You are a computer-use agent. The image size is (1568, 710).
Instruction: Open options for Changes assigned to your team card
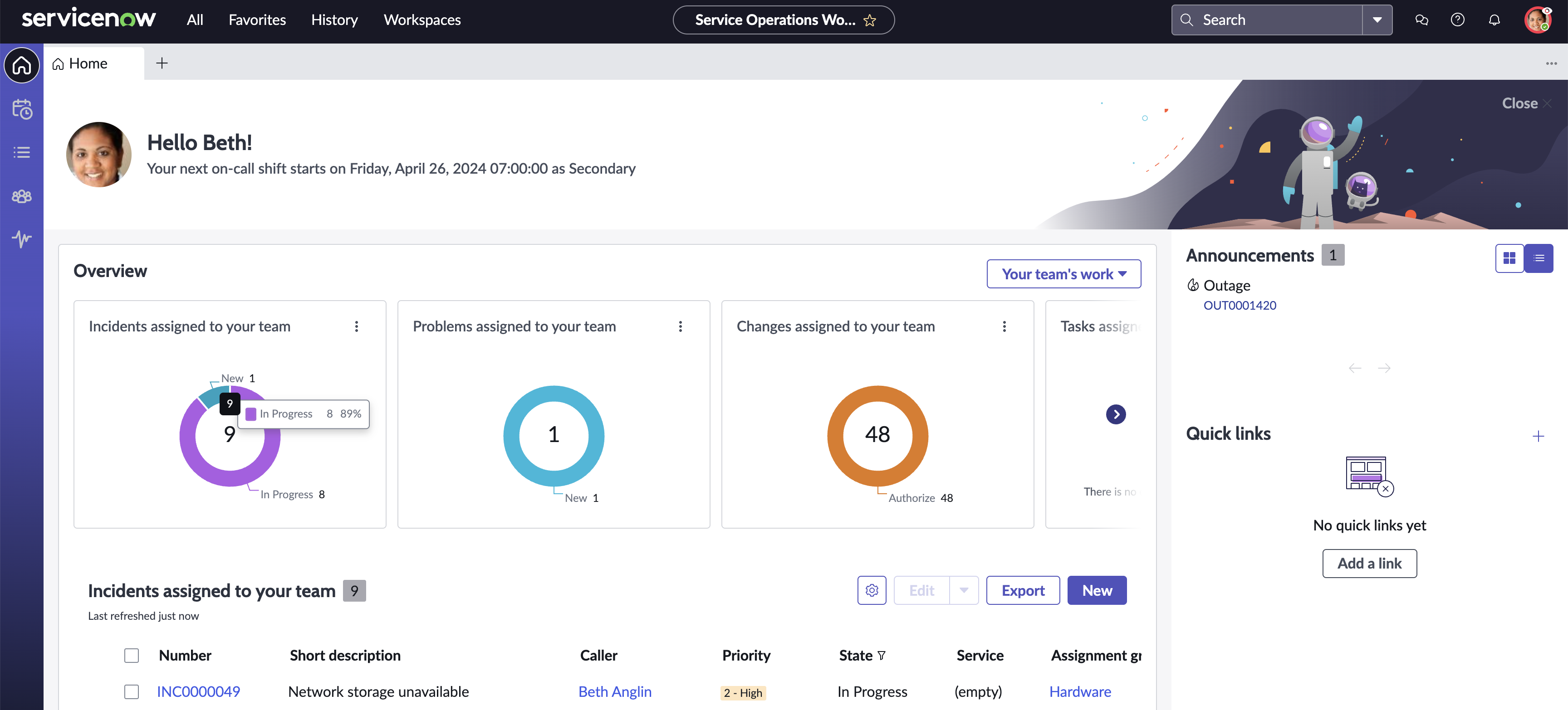(1004, 327)
